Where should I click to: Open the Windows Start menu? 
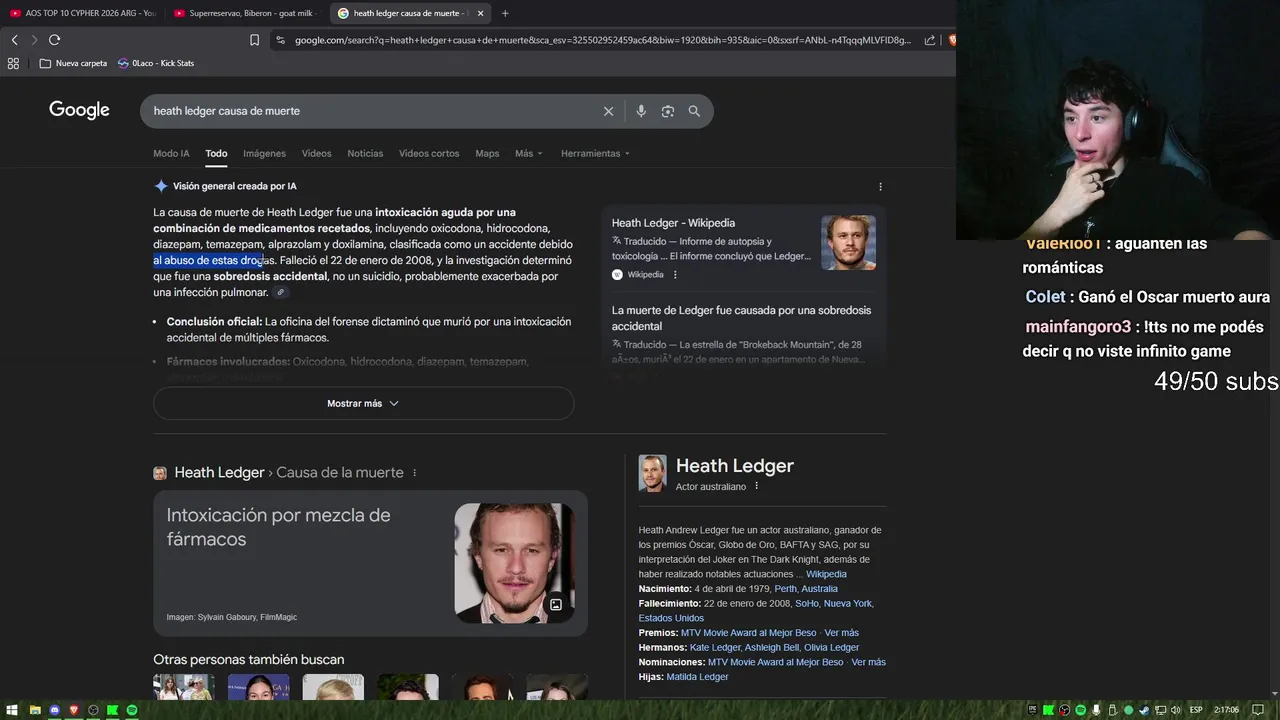point(12,710)
